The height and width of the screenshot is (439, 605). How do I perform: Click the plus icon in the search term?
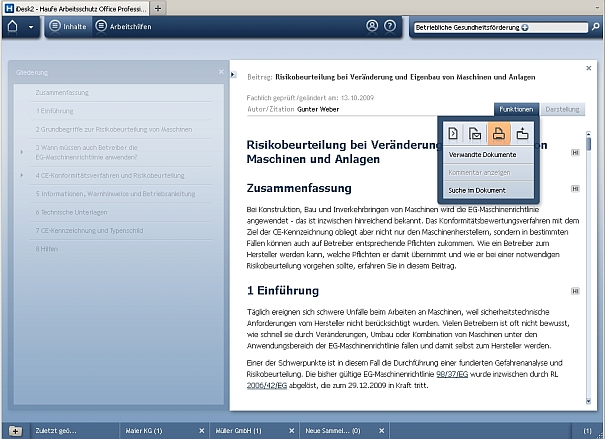[525, 27]
